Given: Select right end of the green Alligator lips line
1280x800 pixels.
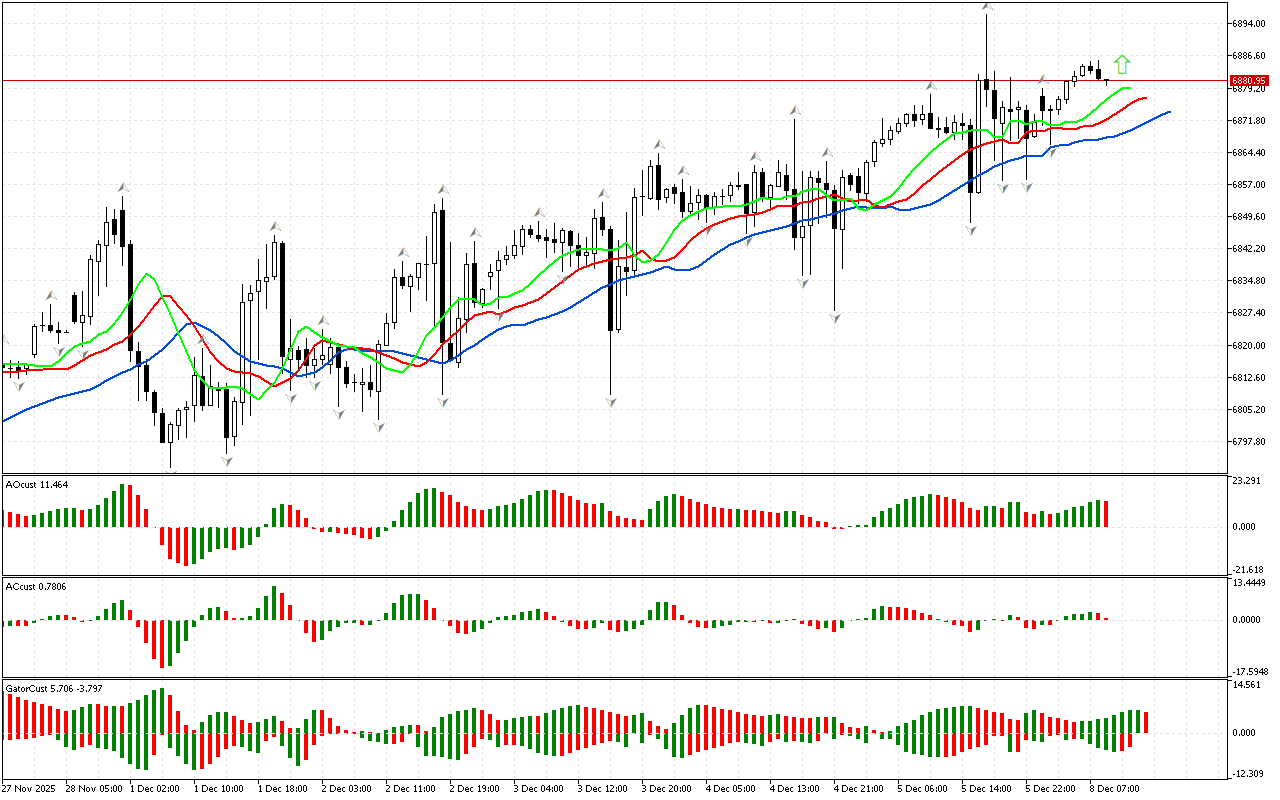Looking at the screenshot, I should pos(1130,88).
